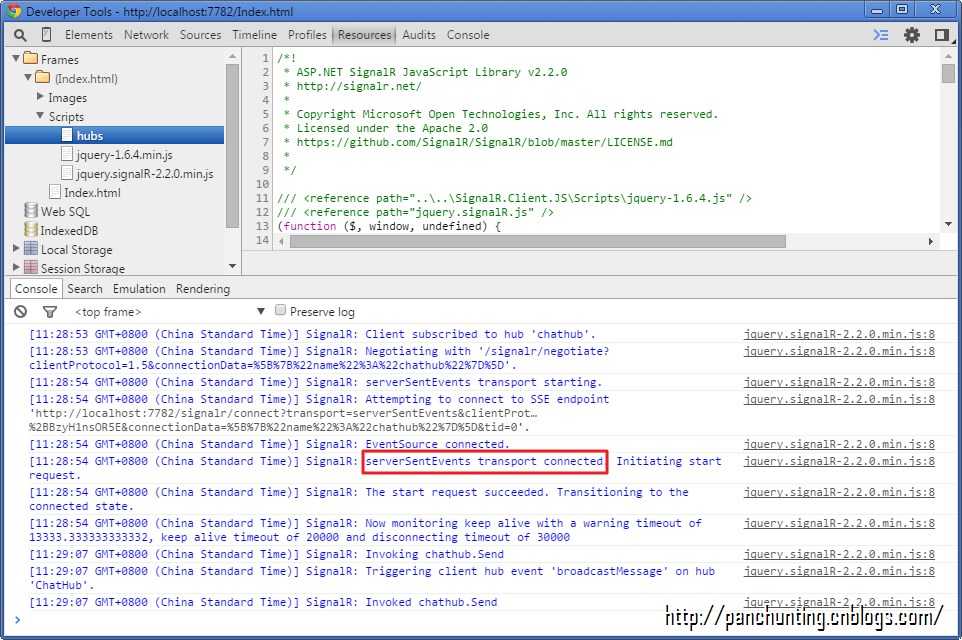Open the Emulation drawer tab
The width and height of the screenshot is (962, 640).
(139, 288)
